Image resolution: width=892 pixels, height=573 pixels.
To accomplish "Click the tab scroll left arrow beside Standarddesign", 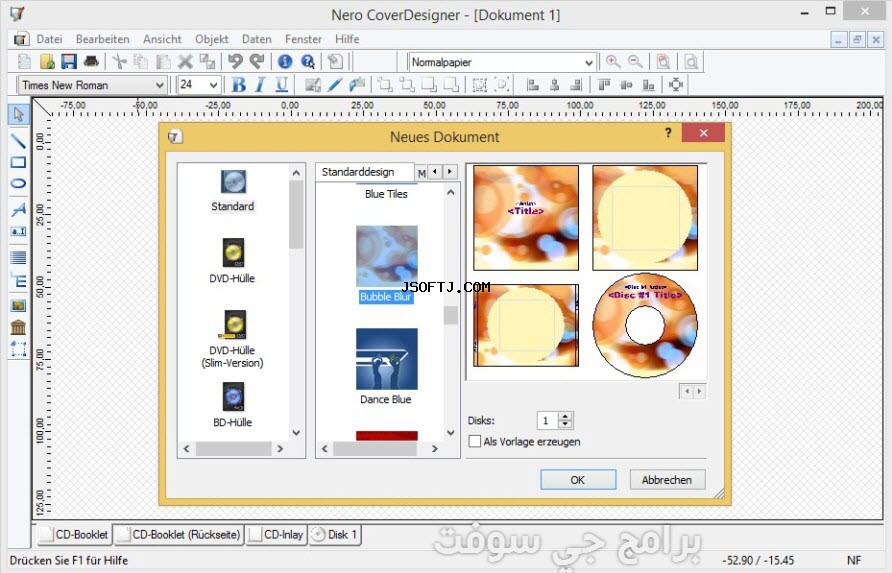I will (x=435, y=171).
